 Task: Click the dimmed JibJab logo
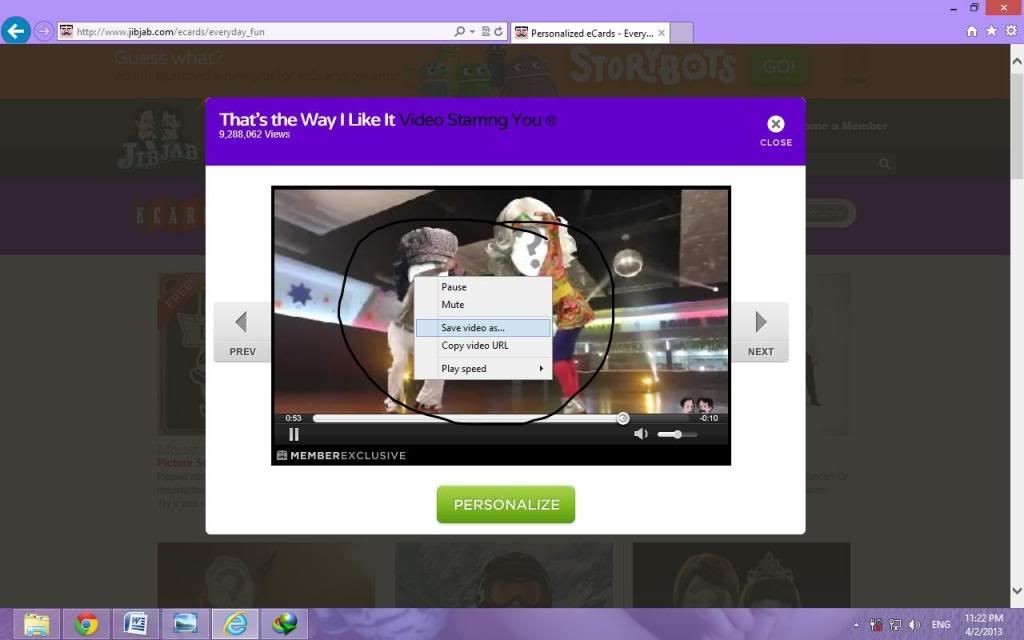pos(159,140)
